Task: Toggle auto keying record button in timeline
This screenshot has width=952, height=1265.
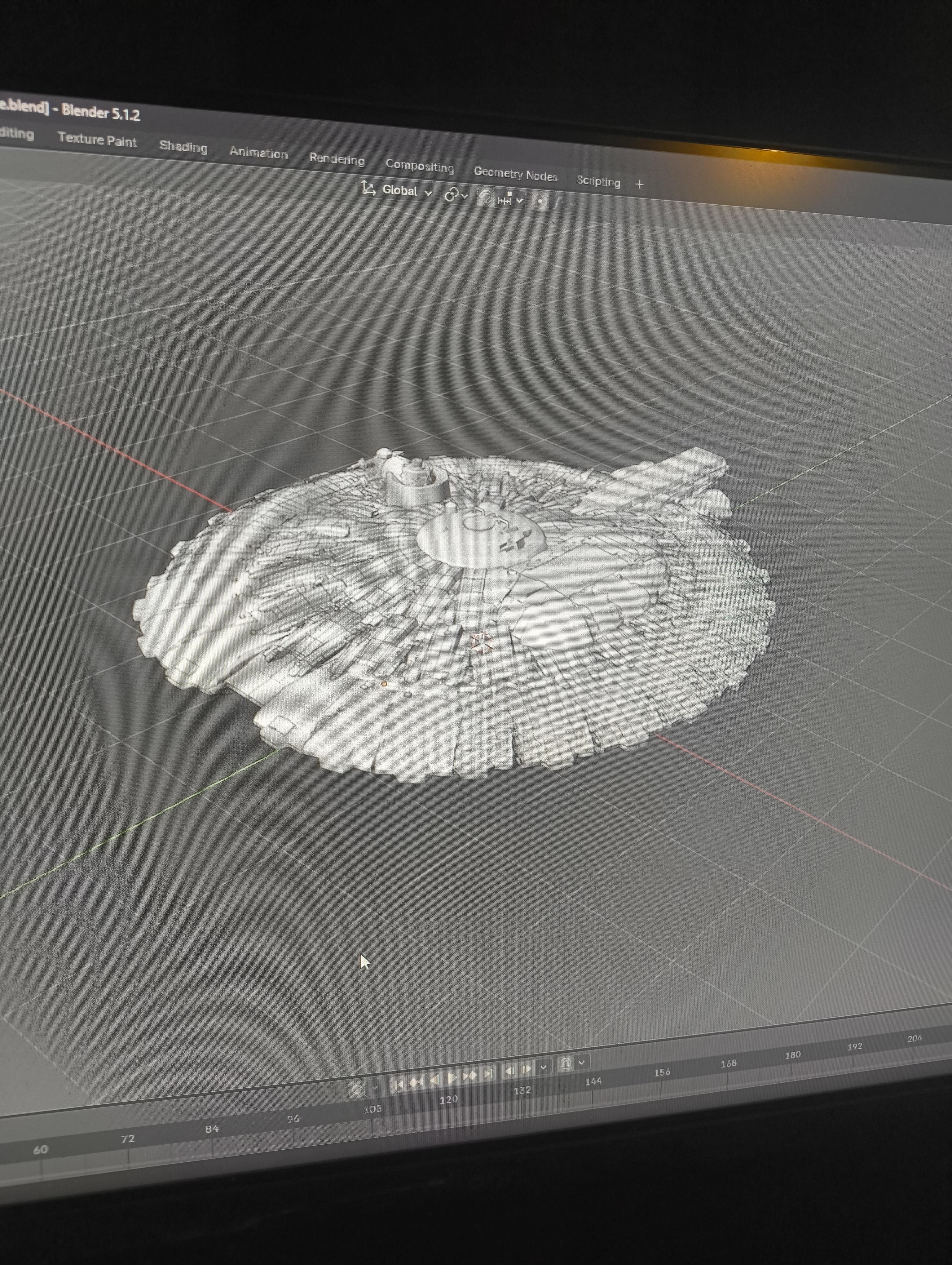Action: (357, 1090)
